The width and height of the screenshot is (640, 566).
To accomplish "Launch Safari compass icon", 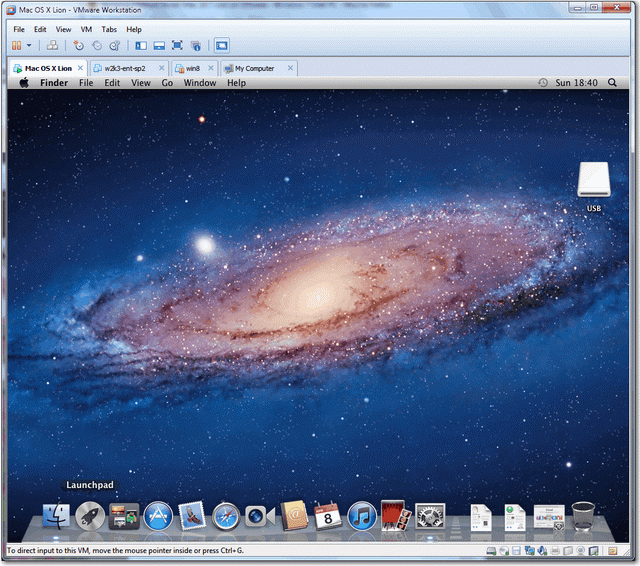I will [x=226, y=516].
